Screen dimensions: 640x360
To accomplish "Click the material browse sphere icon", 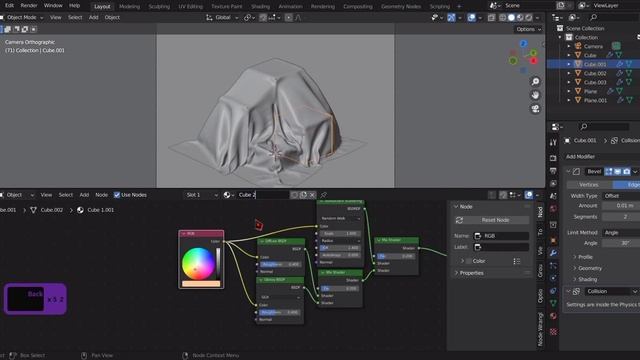I will (229, 195).
